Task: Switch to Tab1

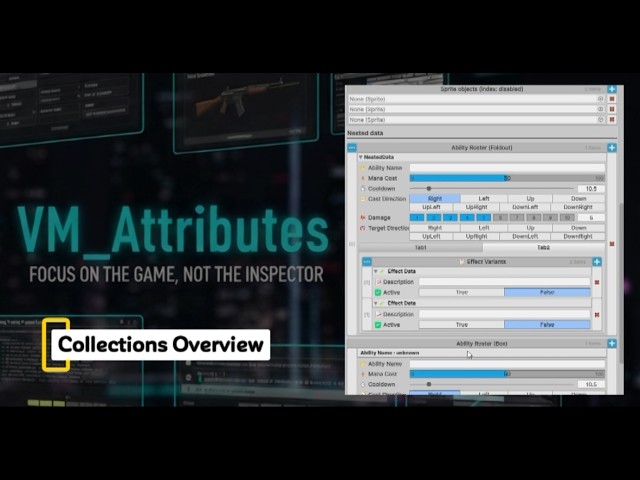Action: click(420, 247)
